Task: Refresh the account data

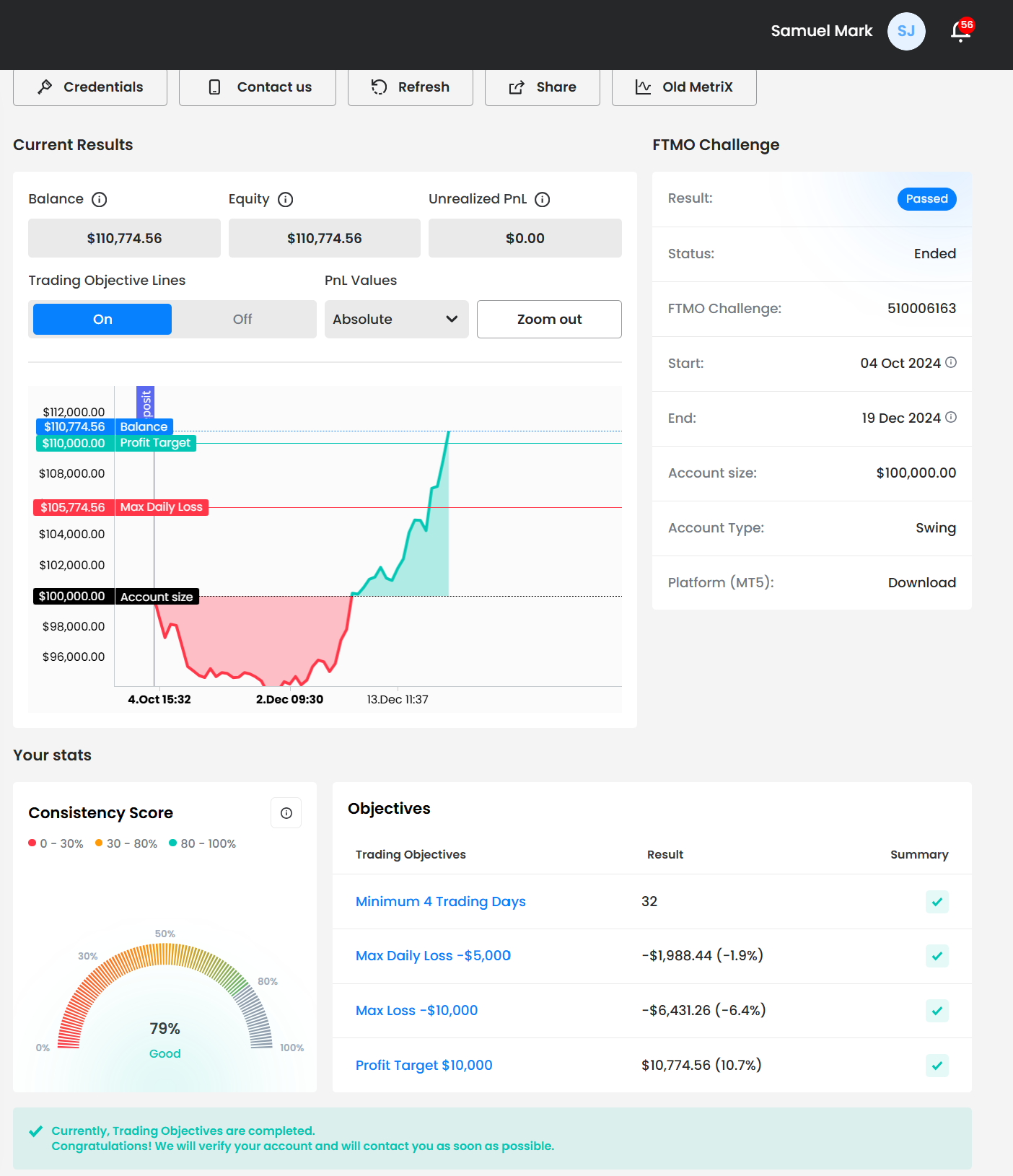Action: coord(411,87)
